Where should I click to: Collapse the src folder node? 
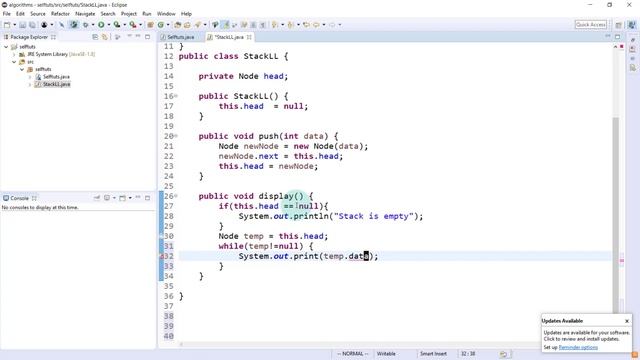tap(14, 62)
